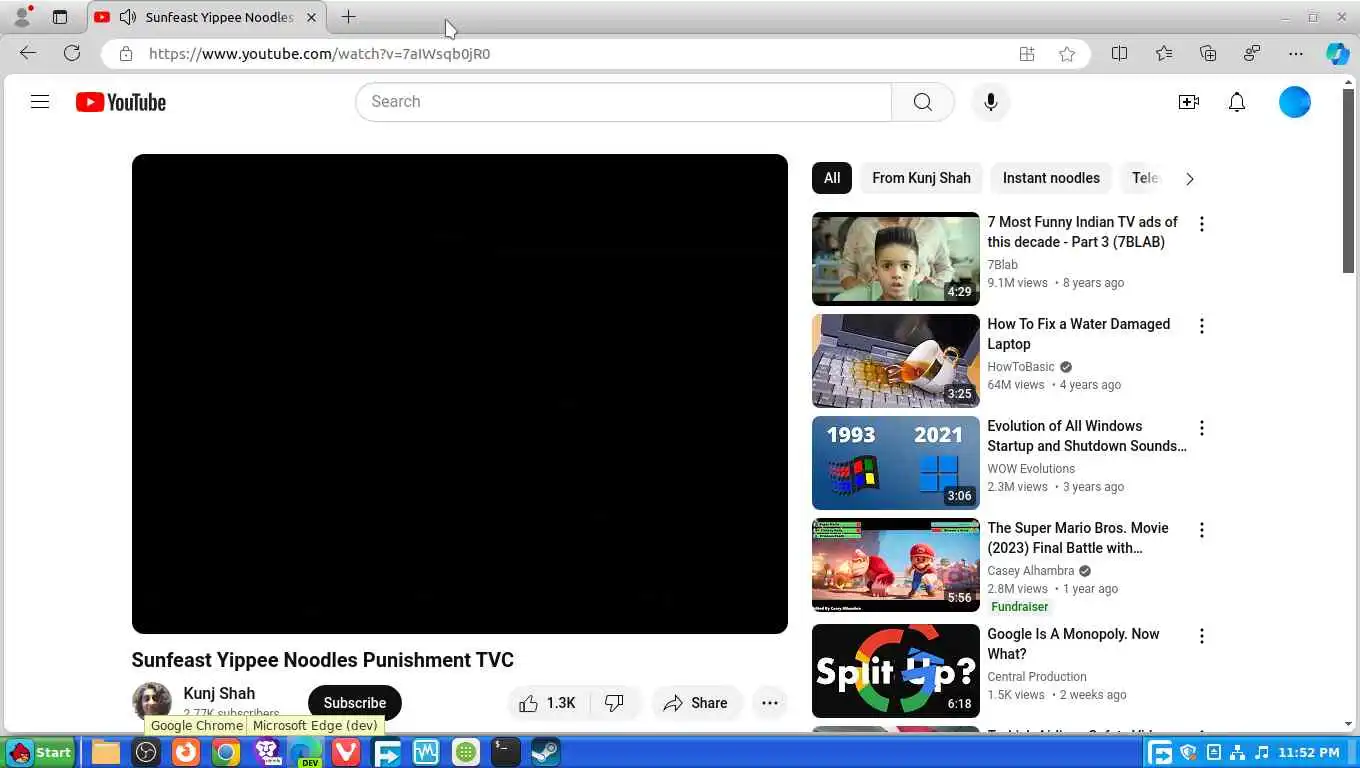Click the browser address bar URL

(x=319, y=54)
